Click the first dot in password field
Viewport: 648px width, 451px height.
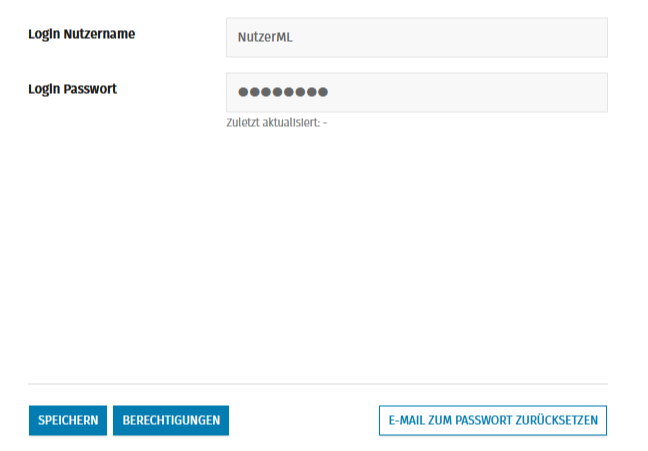(243, 92)
